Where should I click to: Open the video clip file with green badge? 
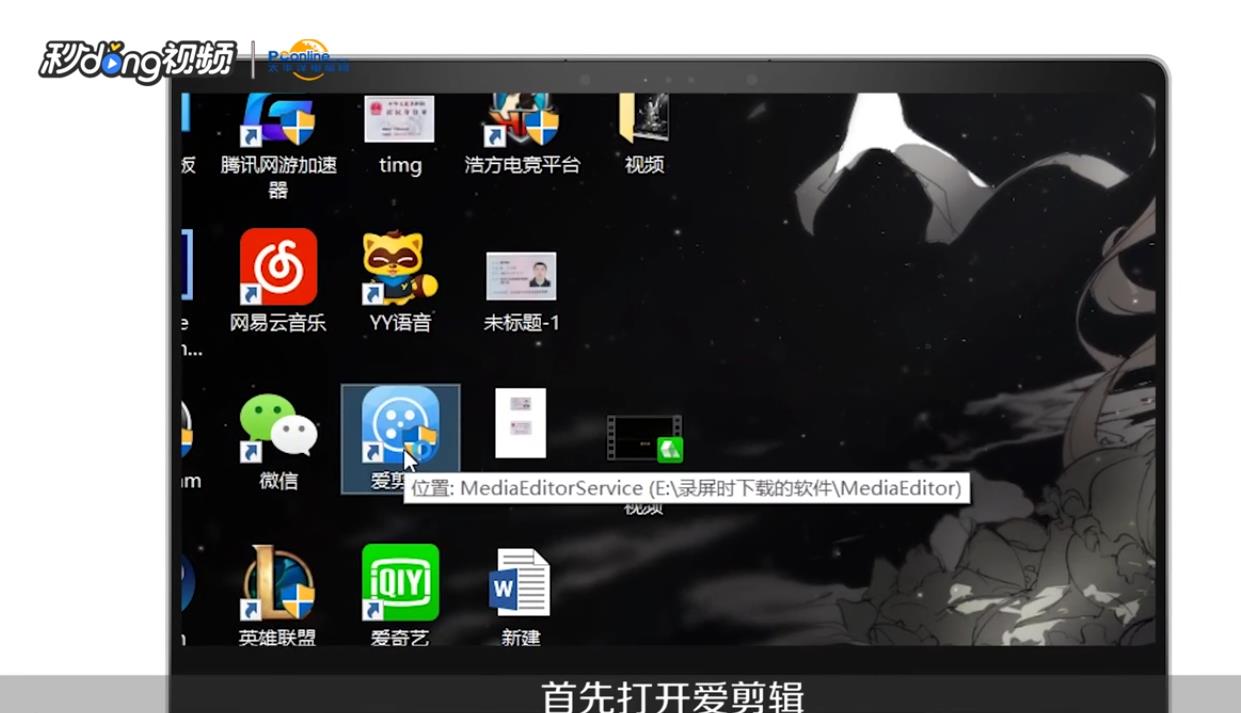(644, 438)
